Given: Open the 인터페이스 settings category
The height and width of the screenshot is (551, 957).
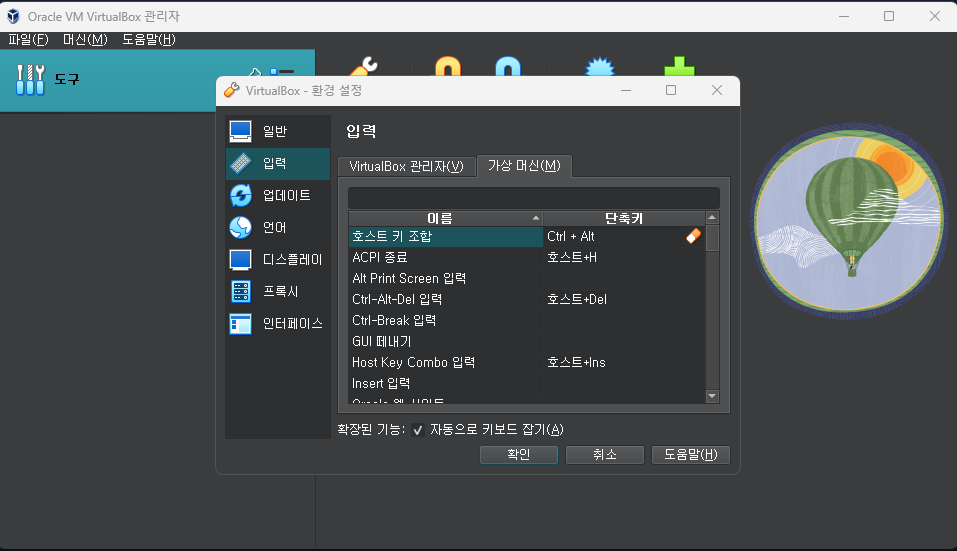Looking at the screenshot, I should coord(278,323).
